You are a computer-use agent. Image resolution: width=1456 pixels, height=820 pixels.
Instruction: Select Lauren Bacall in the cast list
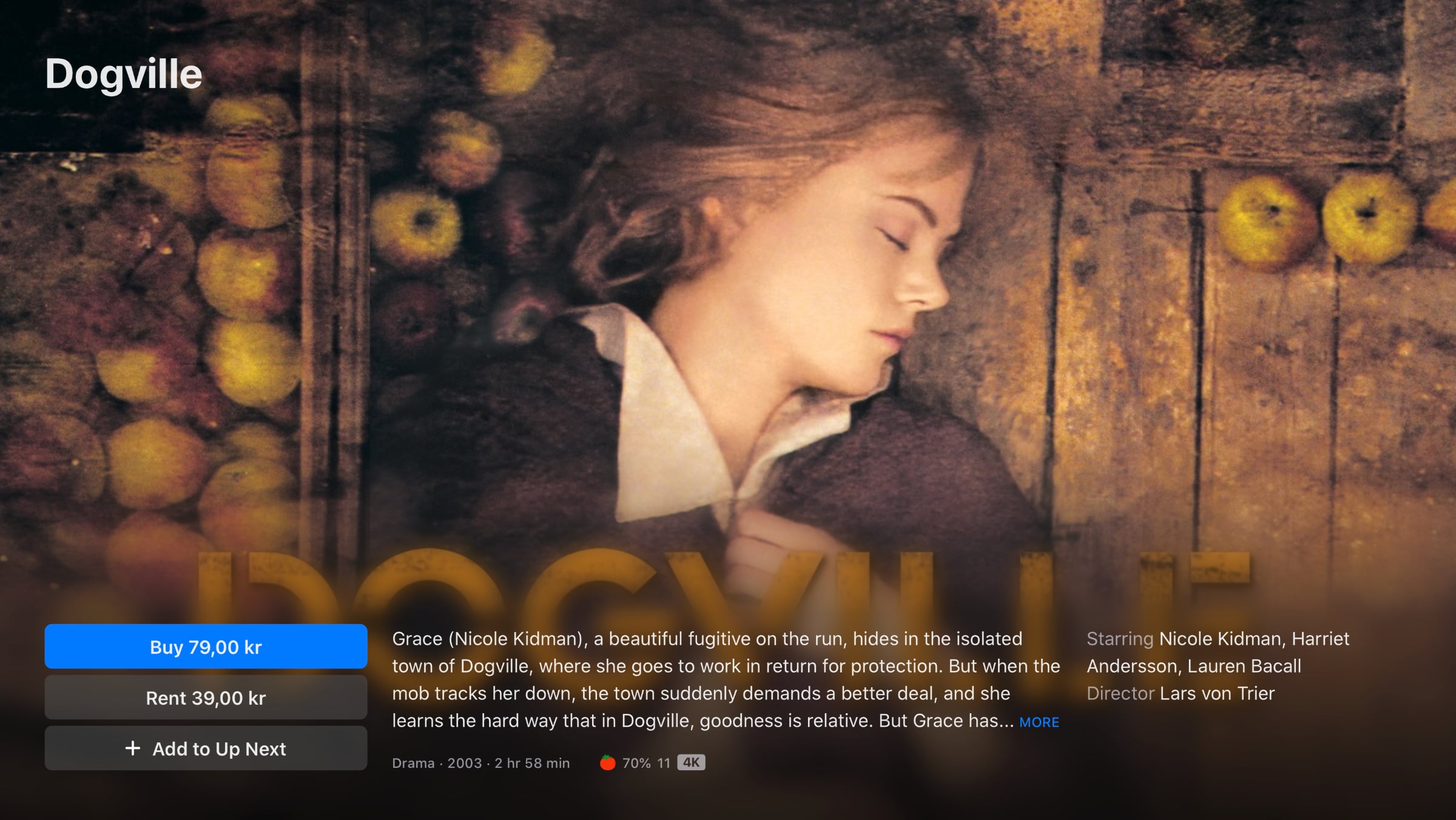click(x=1244, y=666)
